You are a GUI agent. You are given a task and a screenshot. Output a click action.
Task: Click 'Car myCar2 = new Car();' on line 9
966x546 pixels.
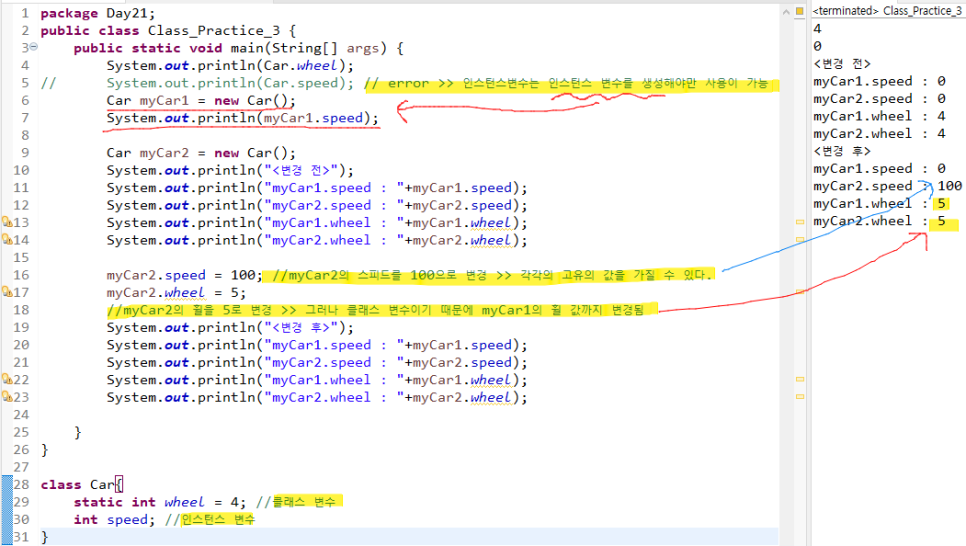pyautogui.click(x=201, y=153)
